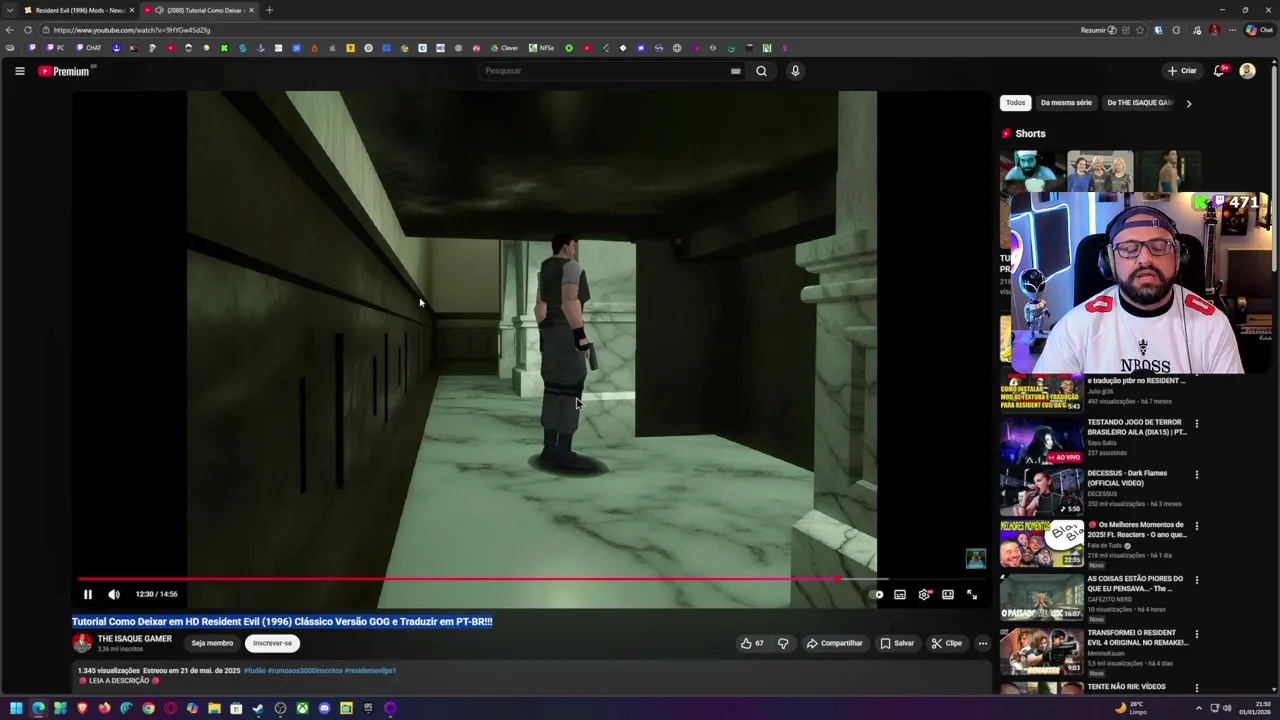Open DECESSUS - Dark Flames video thumbnail

[x=1041, y=491]
